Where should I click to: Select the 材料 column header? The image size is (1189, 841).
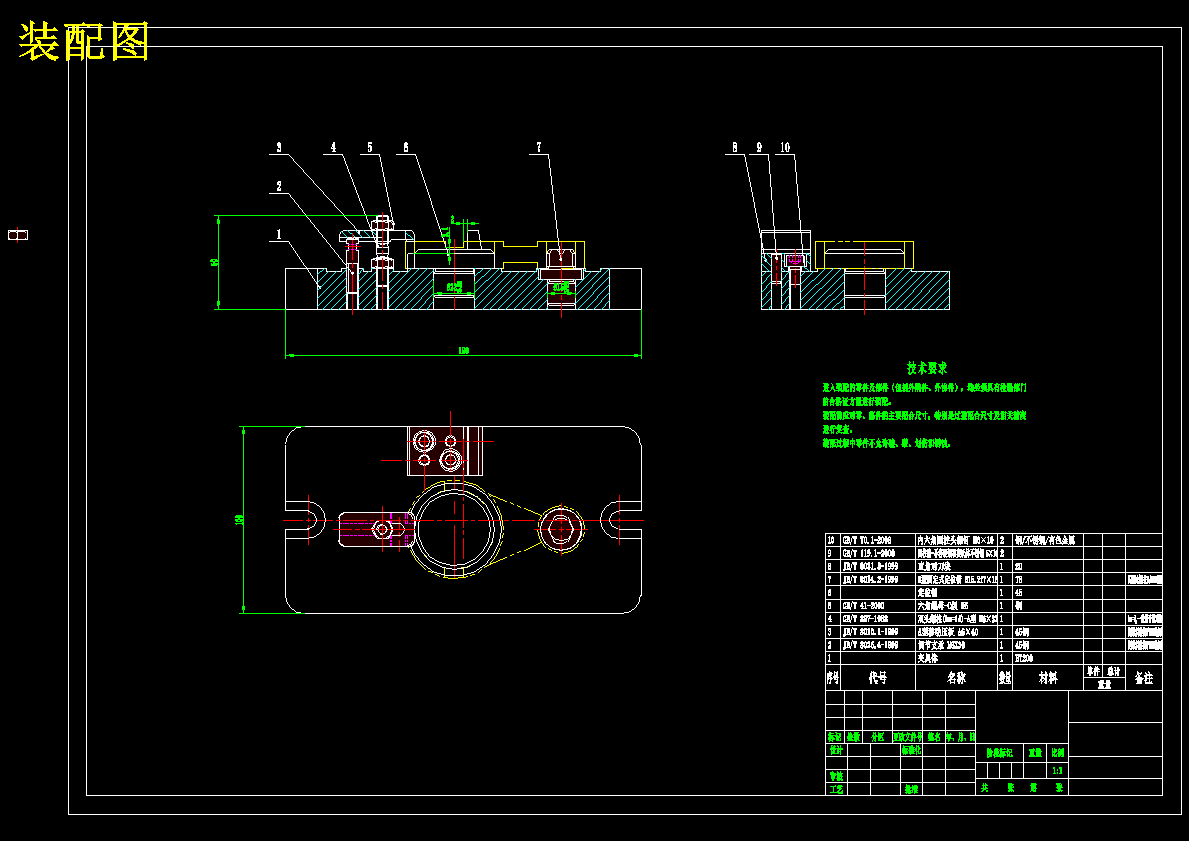[x=1048, y=678]
